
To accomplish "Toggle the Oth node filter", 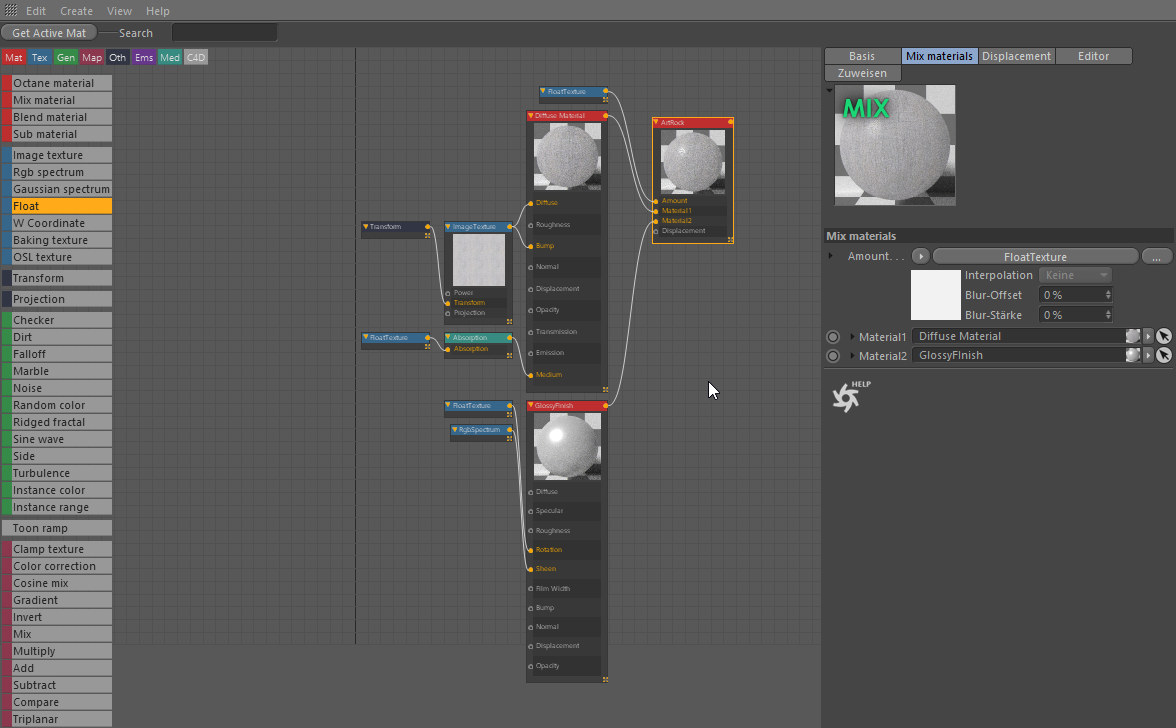I will point(118,57).
